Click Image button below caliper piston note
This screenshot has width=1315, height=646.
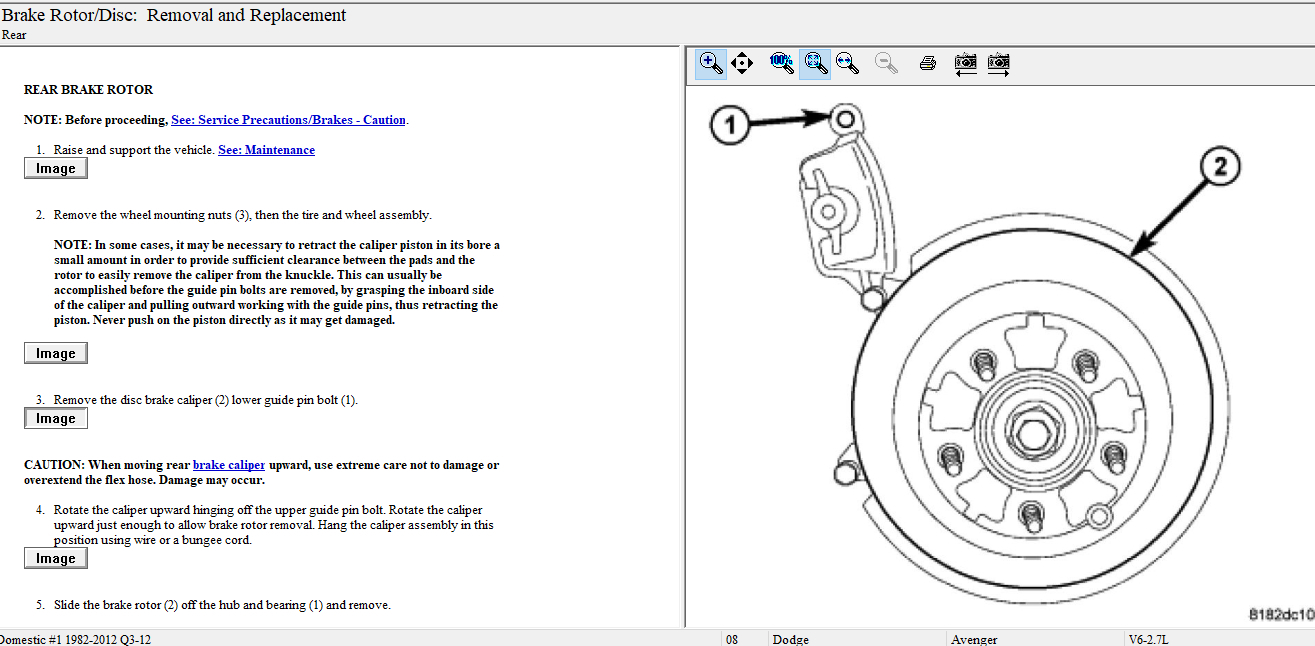point(56,353)
